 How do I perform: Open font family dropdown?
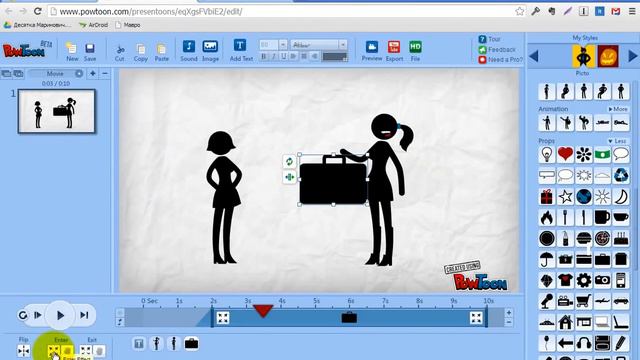[x=343, y=44]
